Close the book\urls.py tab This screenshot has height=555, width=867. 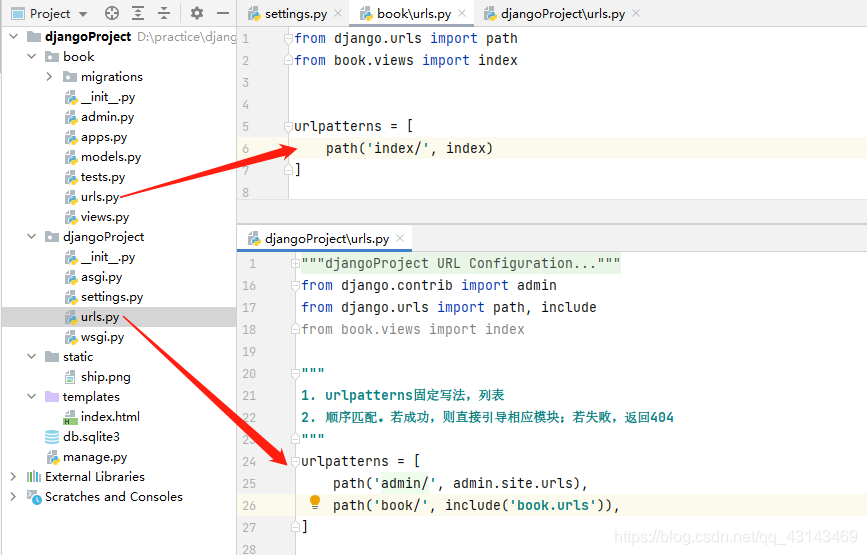click(462, 13)
